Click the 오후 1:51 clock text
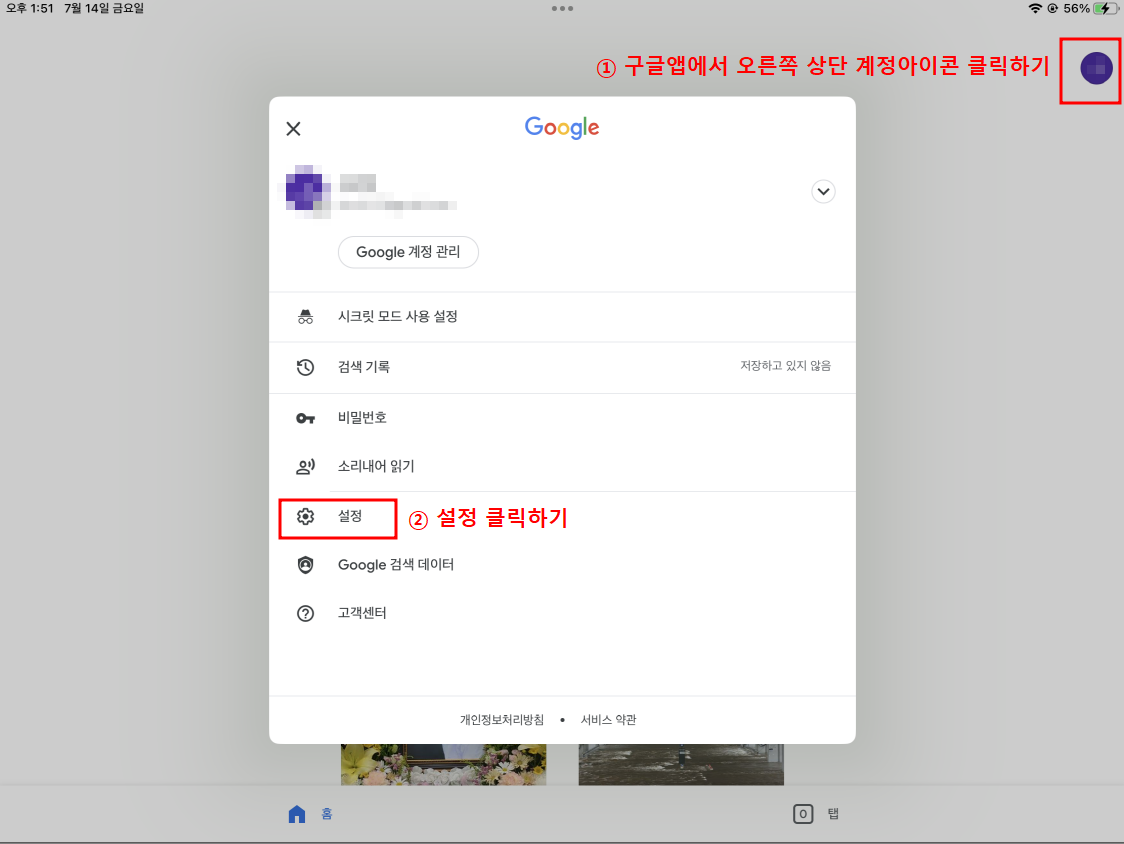The image size is (1124, 844). [x=29, y=9]
